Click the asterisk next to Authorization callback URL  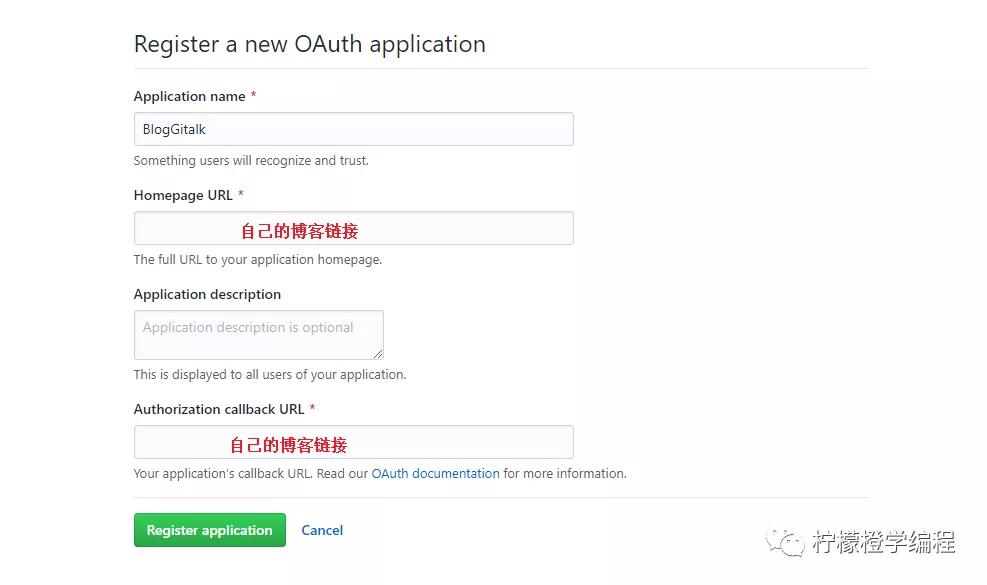[x=311, y=408]
